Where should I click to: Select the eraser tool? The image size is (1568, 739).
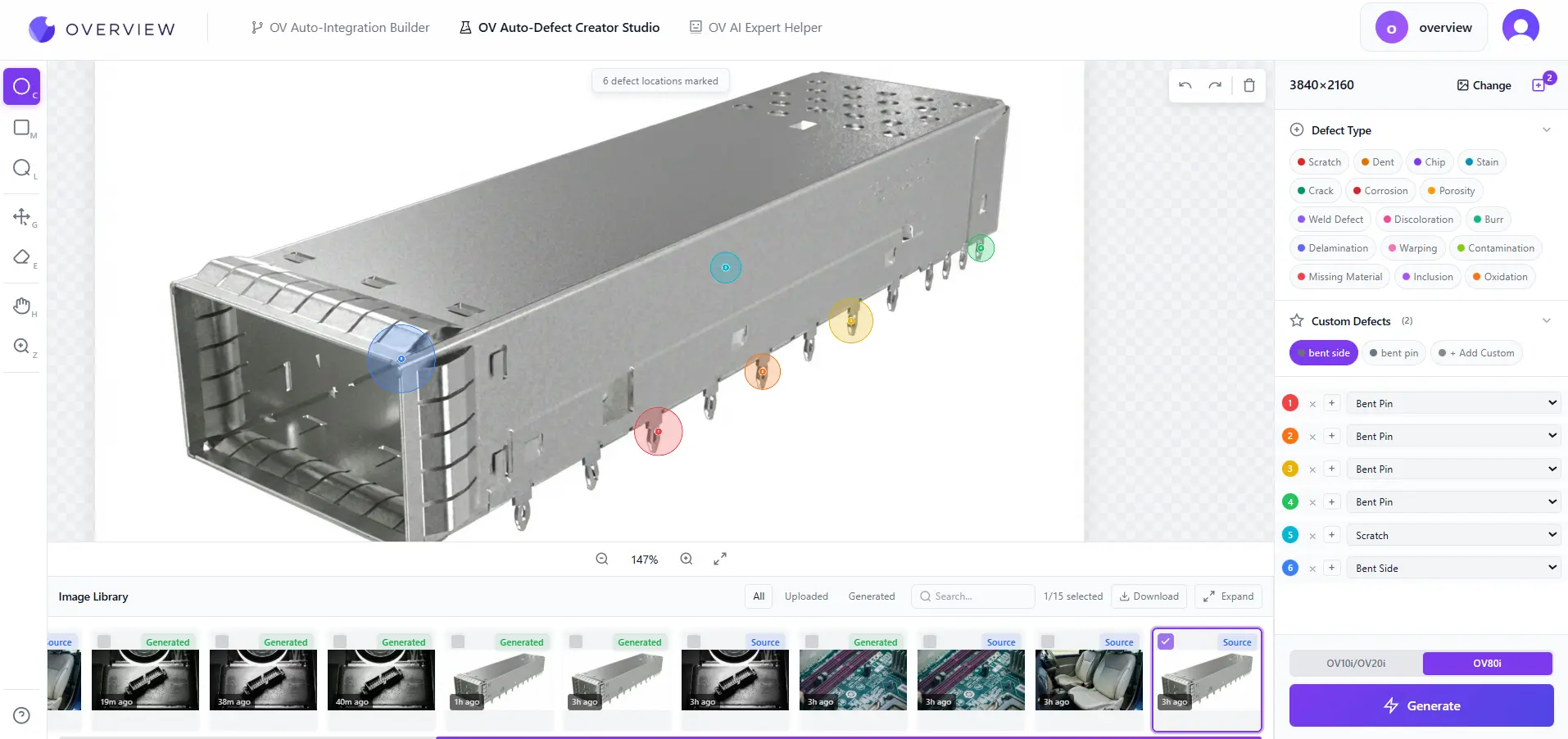pyautogui.click(x=22, y=258)
